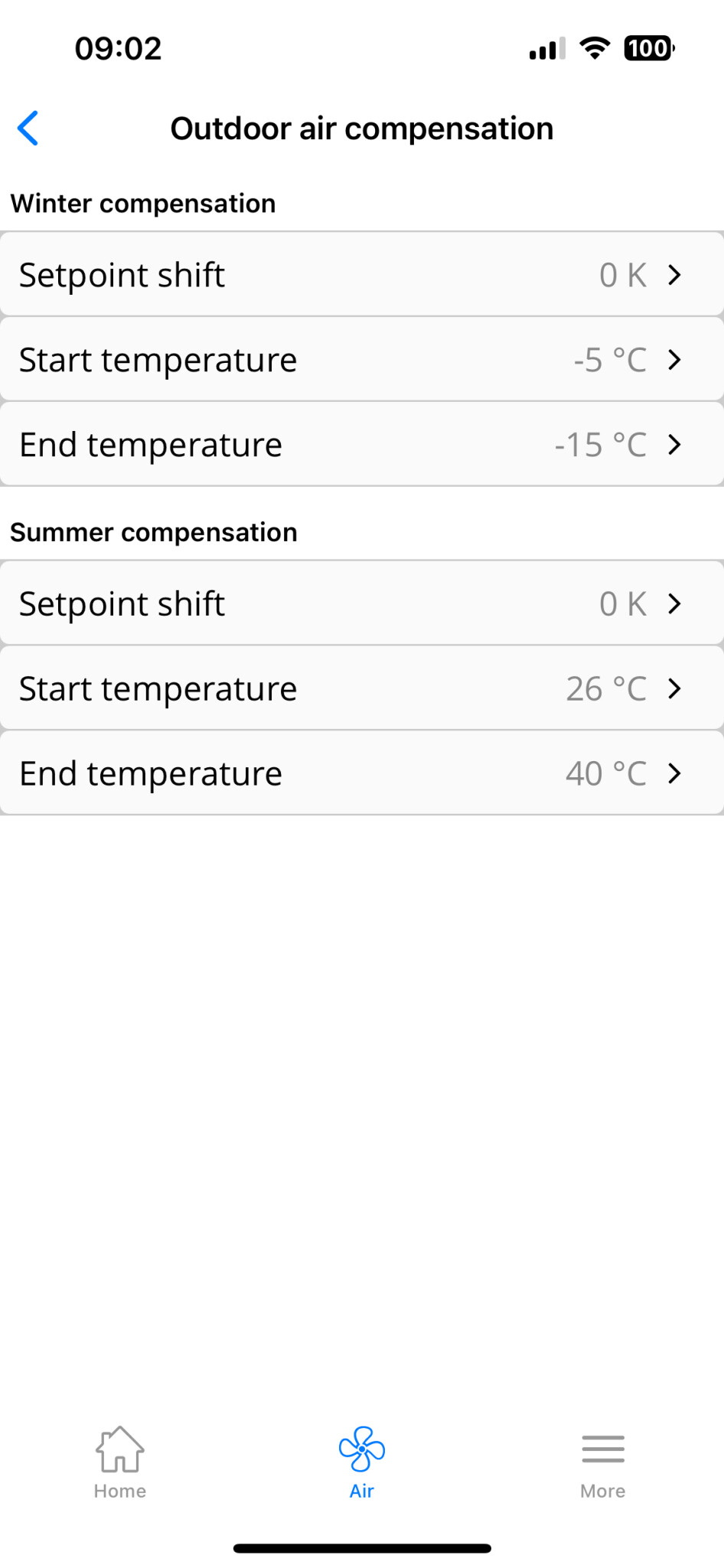The width and height of the screenshot is (724, 1568).
Task: Switch to the Home tab label
Action: click(x=120, y=1491)
